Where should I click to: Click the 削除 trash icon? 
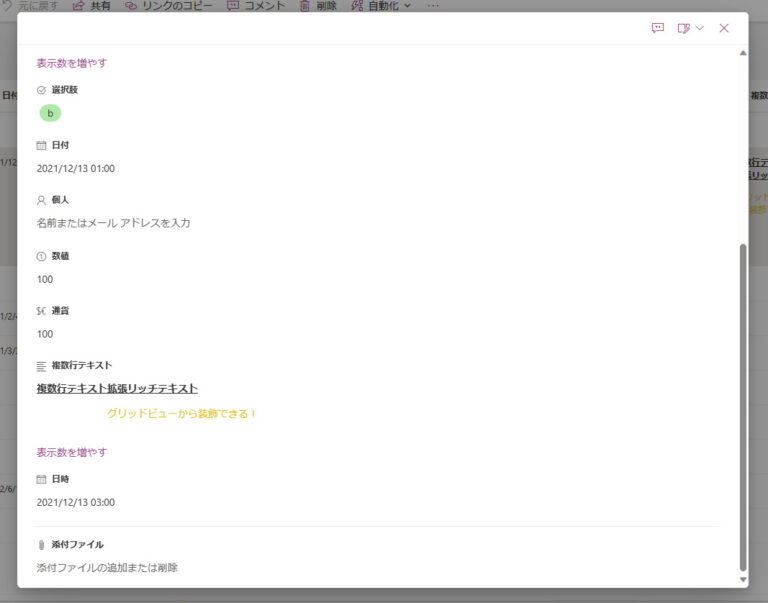click(x=305, y=6)
